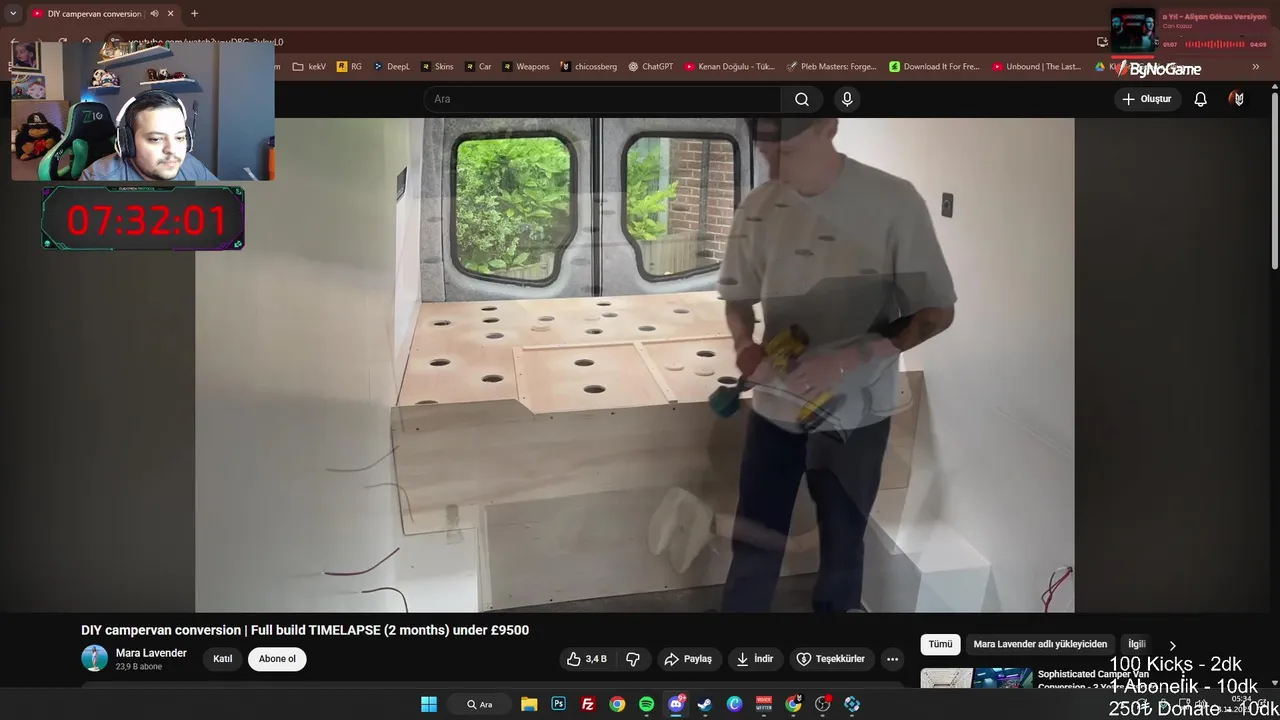Open the ChatGPT bookmark
Viewport: 1280px width, 720px height.
pyautogui.click(x=651, y=67)
